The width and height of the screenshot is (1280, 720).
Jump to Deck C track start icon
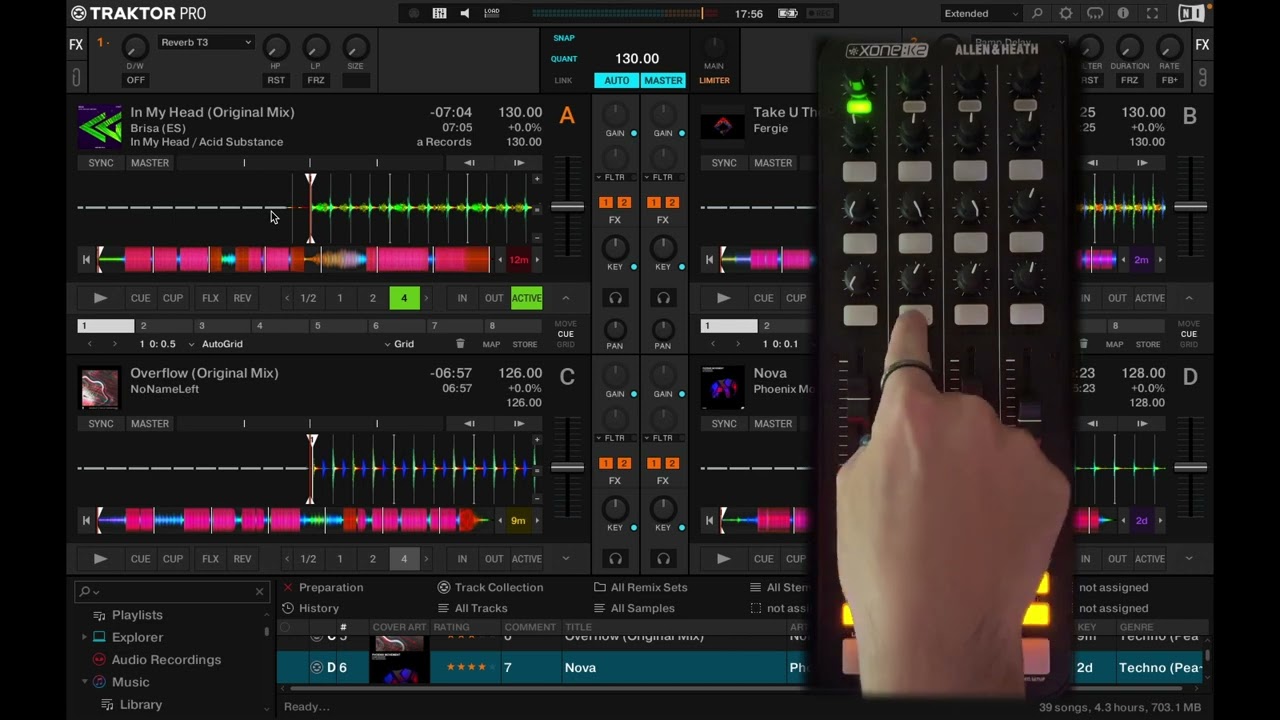coord(86,520)
